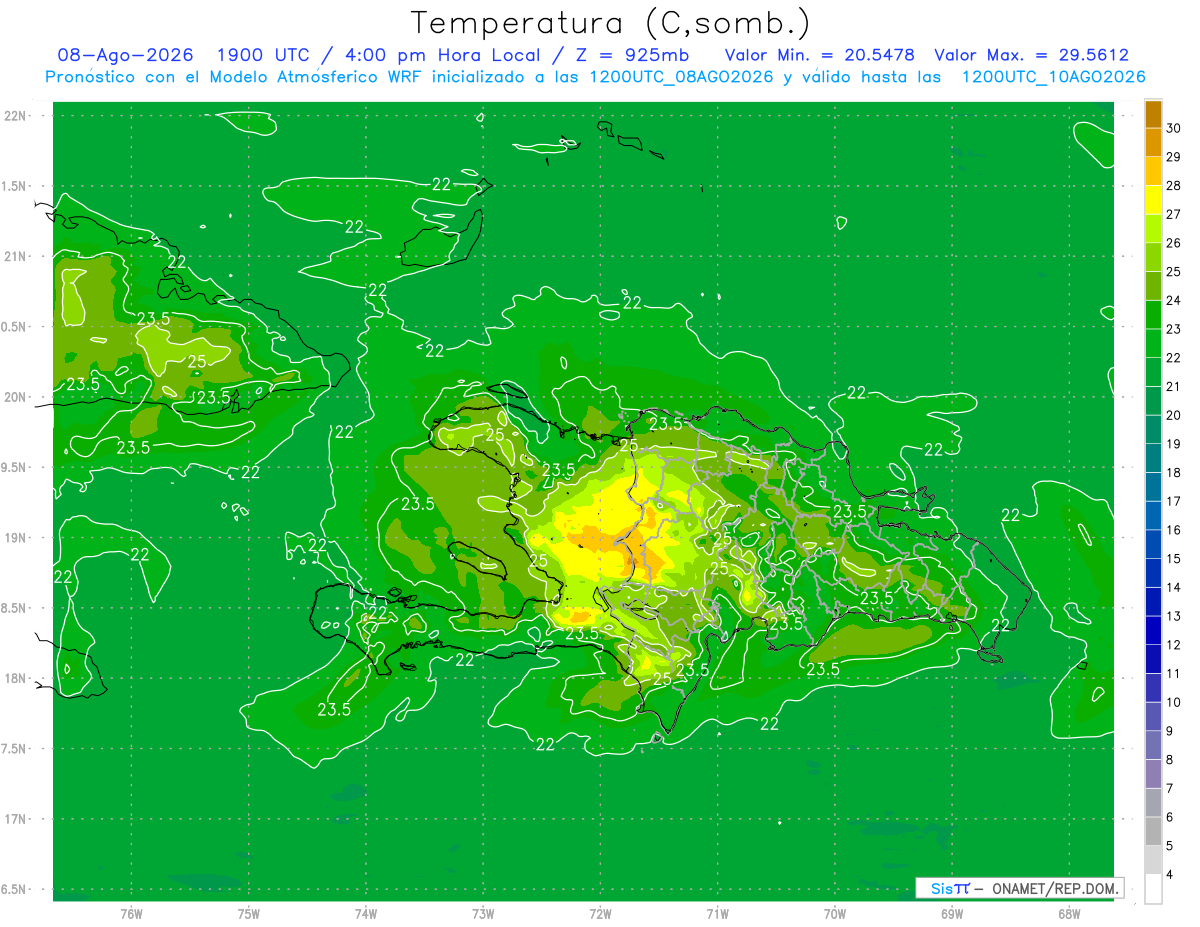Screen dimensions: 1200x927
Task: Click the "17N" latitude axis label
Action: click(15, 819)
